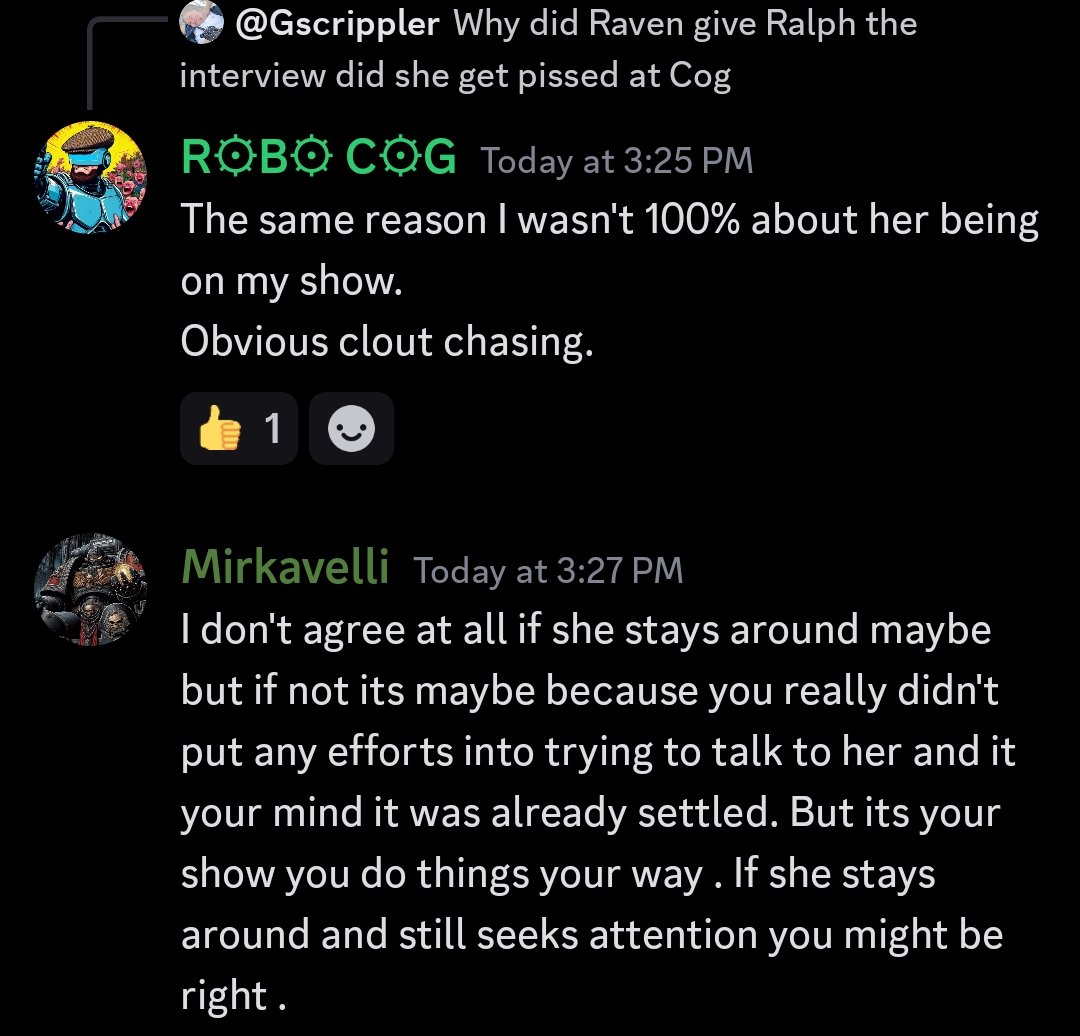Open the add reaction smiley picker
The image size is (1080, 1036).
tap(351, 430)
